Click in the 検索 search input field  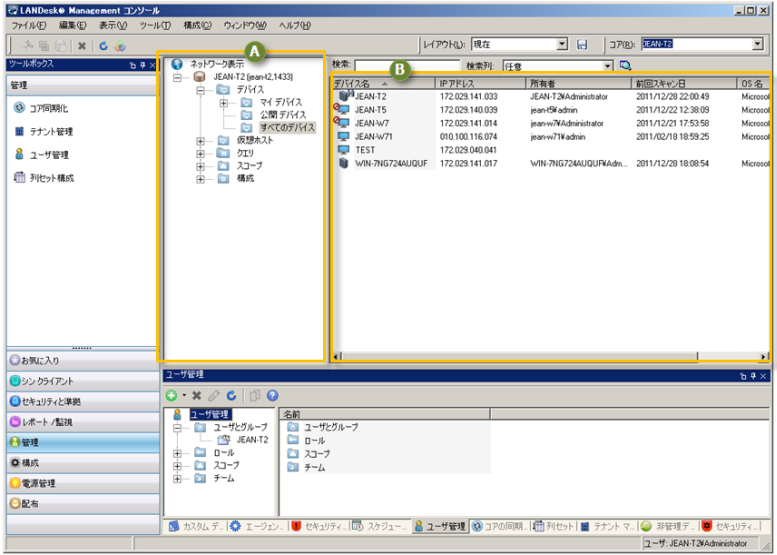(407, 65)
